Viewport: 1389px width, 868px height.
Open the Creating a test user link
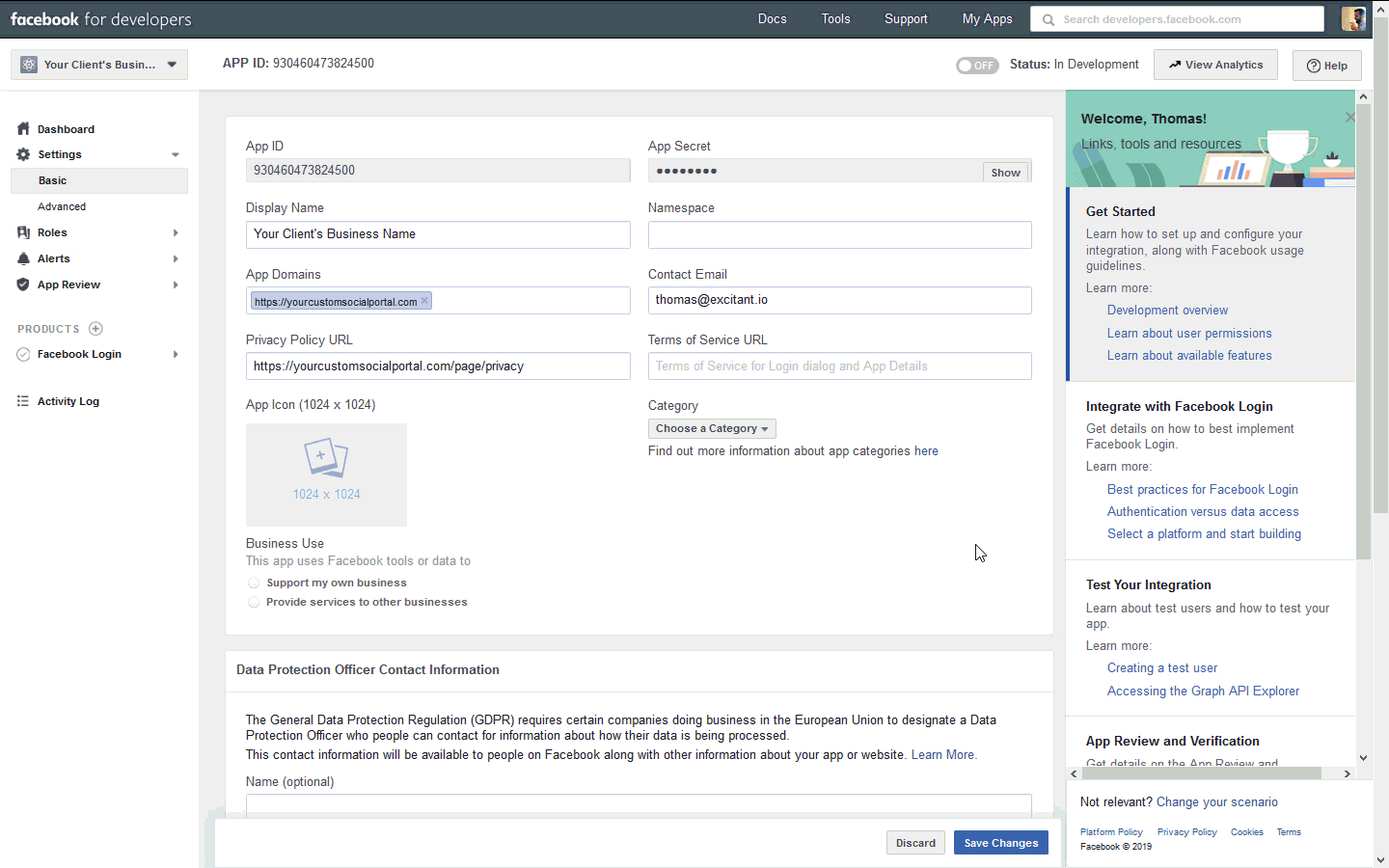(x=1162, y=668)
